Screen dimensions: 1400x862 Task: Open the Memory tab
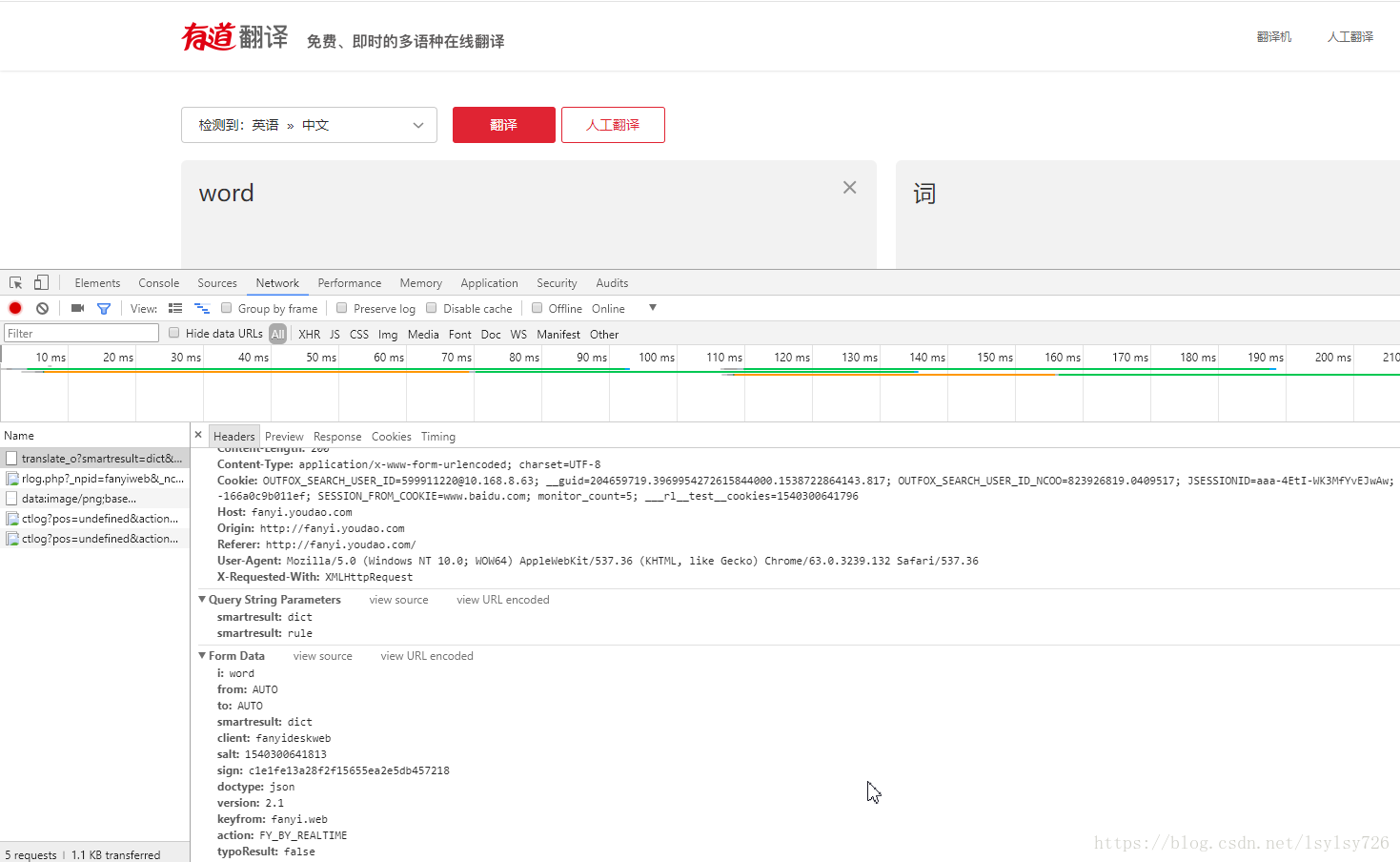[421, 283]
